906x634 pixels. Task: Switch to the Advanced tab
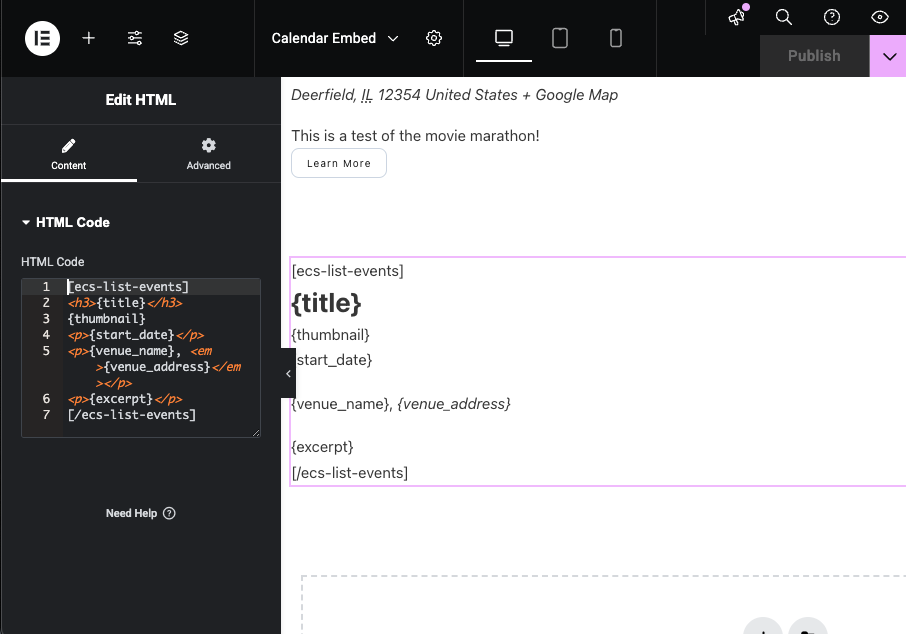coord(208,154)
